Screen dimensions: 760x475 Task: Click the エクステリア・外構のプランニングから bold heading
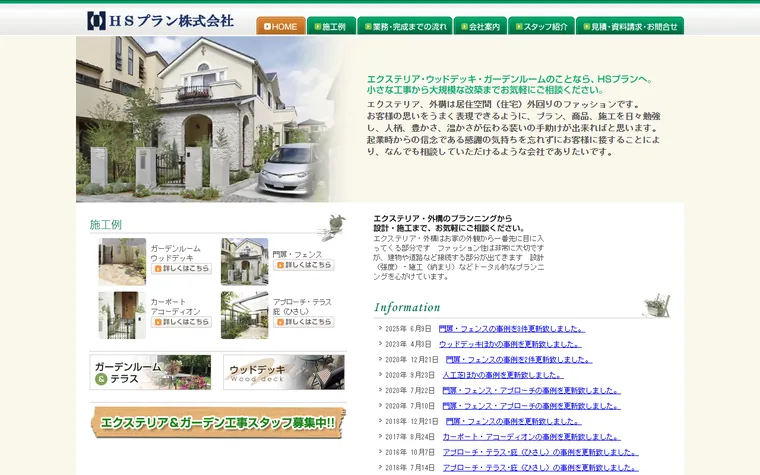tap(449, 223)
